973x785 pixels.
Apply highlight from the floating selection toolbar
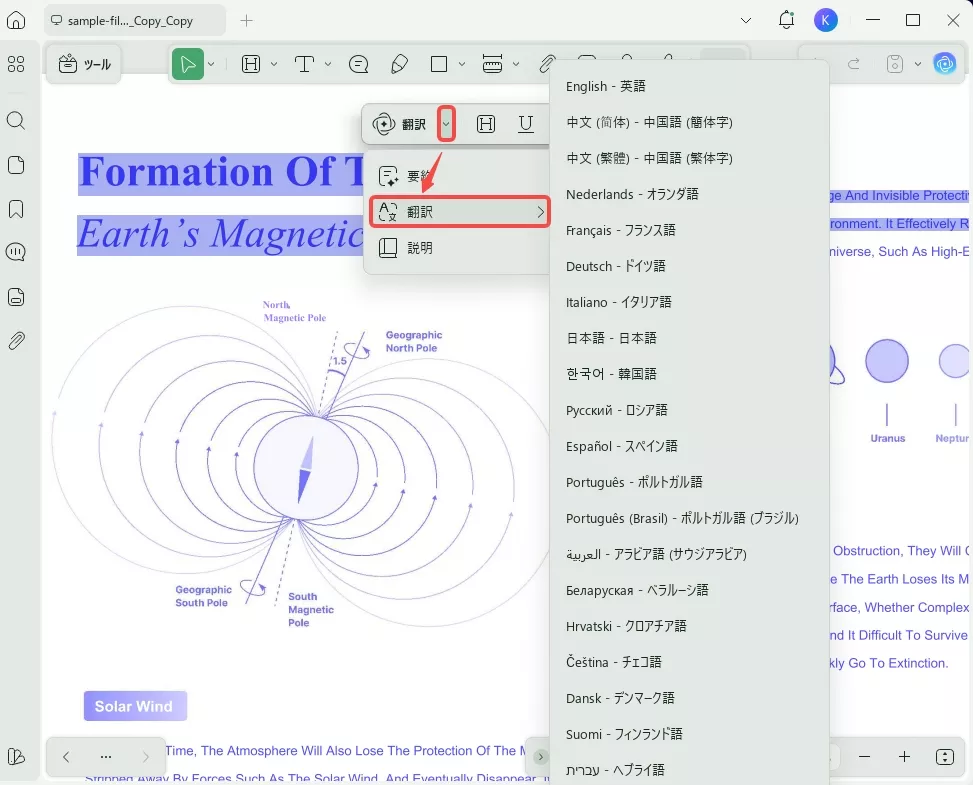[486, 124]
